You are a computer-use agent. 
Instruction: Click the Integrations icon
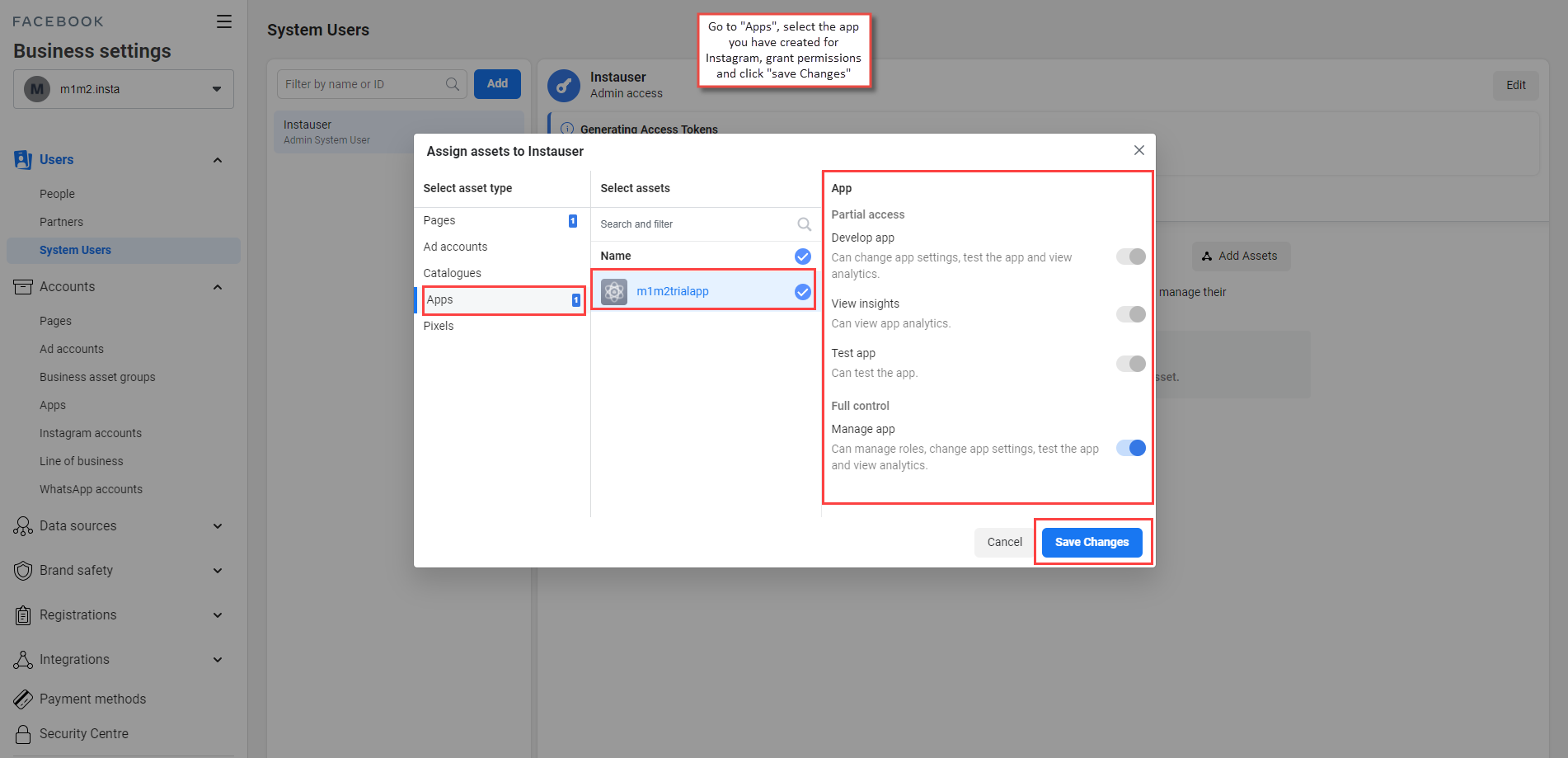[x=23, y=660]
